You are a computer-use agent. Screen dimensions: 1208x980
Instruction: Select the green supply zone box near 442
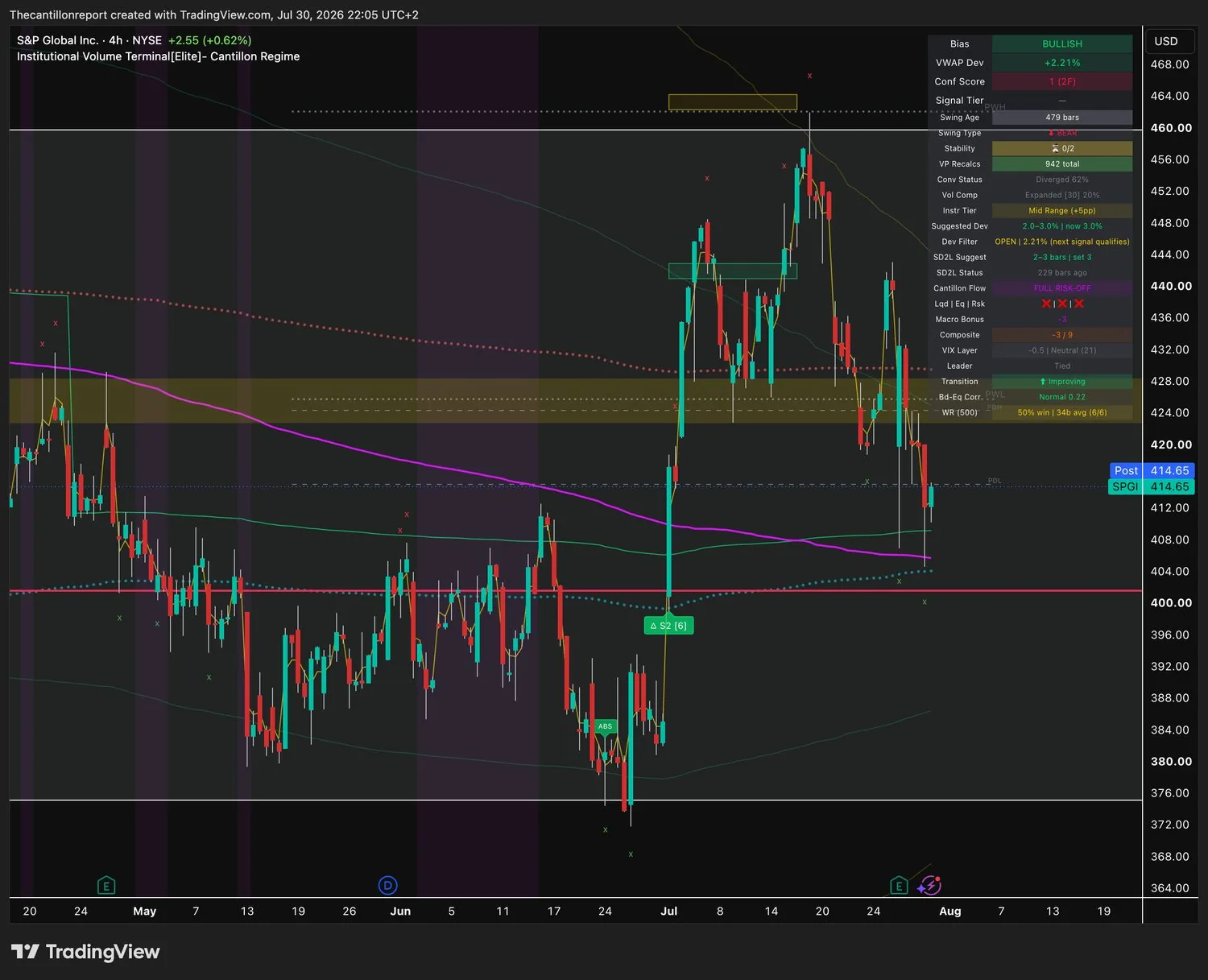[x=733, y=271]
